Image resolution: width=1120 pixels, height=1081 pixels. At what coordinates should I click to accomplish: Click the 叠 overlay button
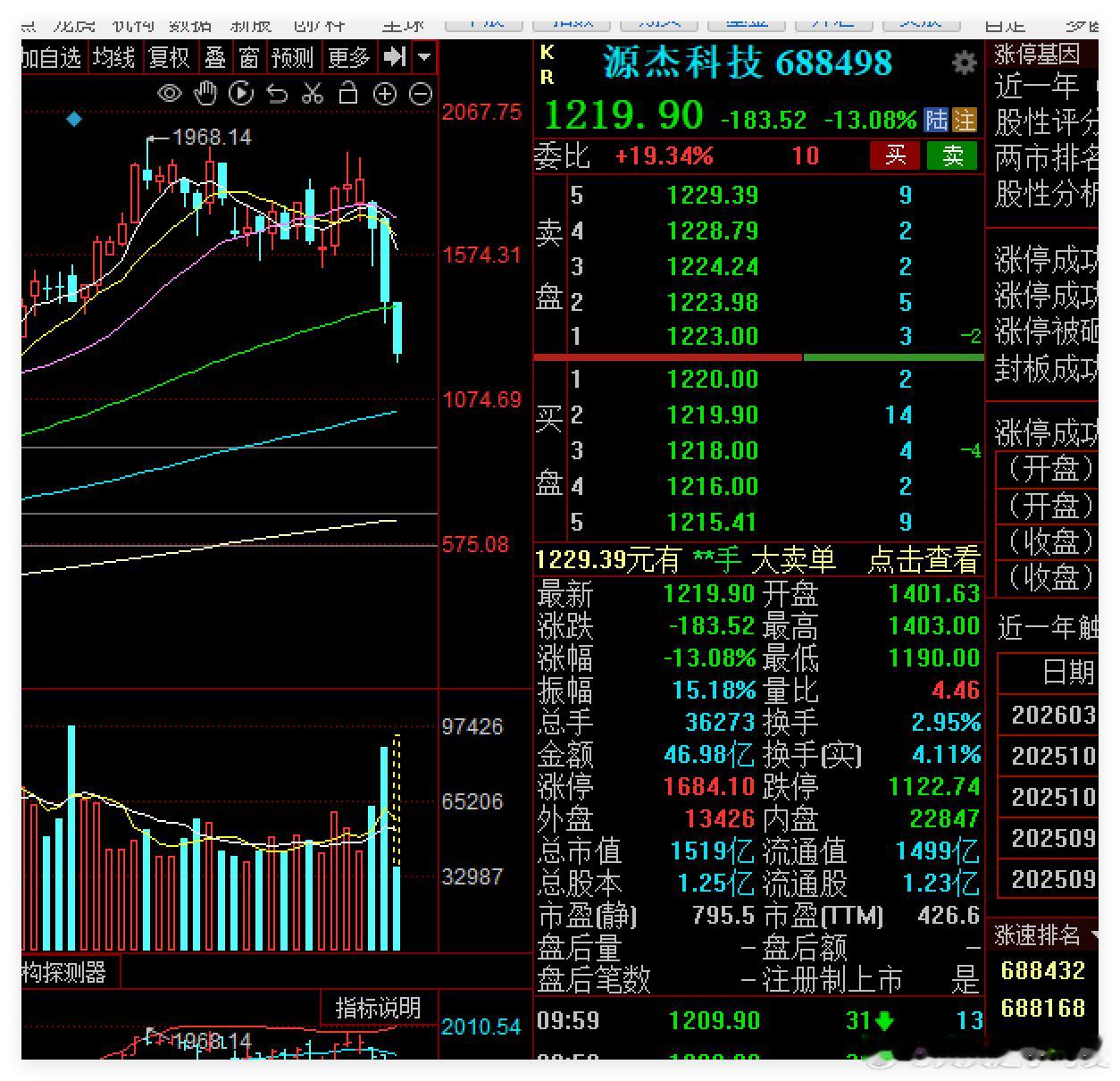[x=215, y=58]
